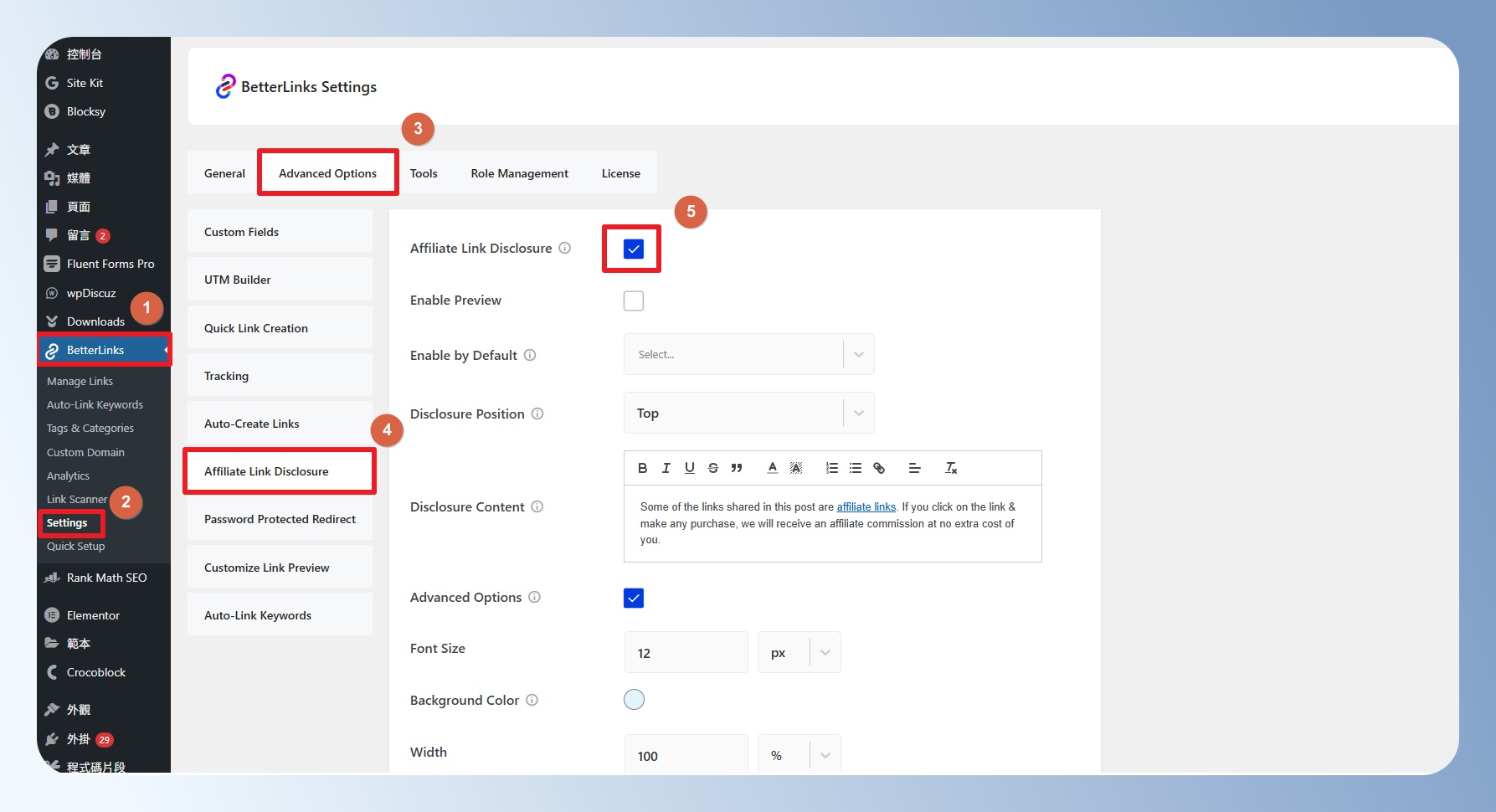This screenshot has height=812, width=1496.
Task: Click the strikethrough icon in the editor
Action: 712,468
